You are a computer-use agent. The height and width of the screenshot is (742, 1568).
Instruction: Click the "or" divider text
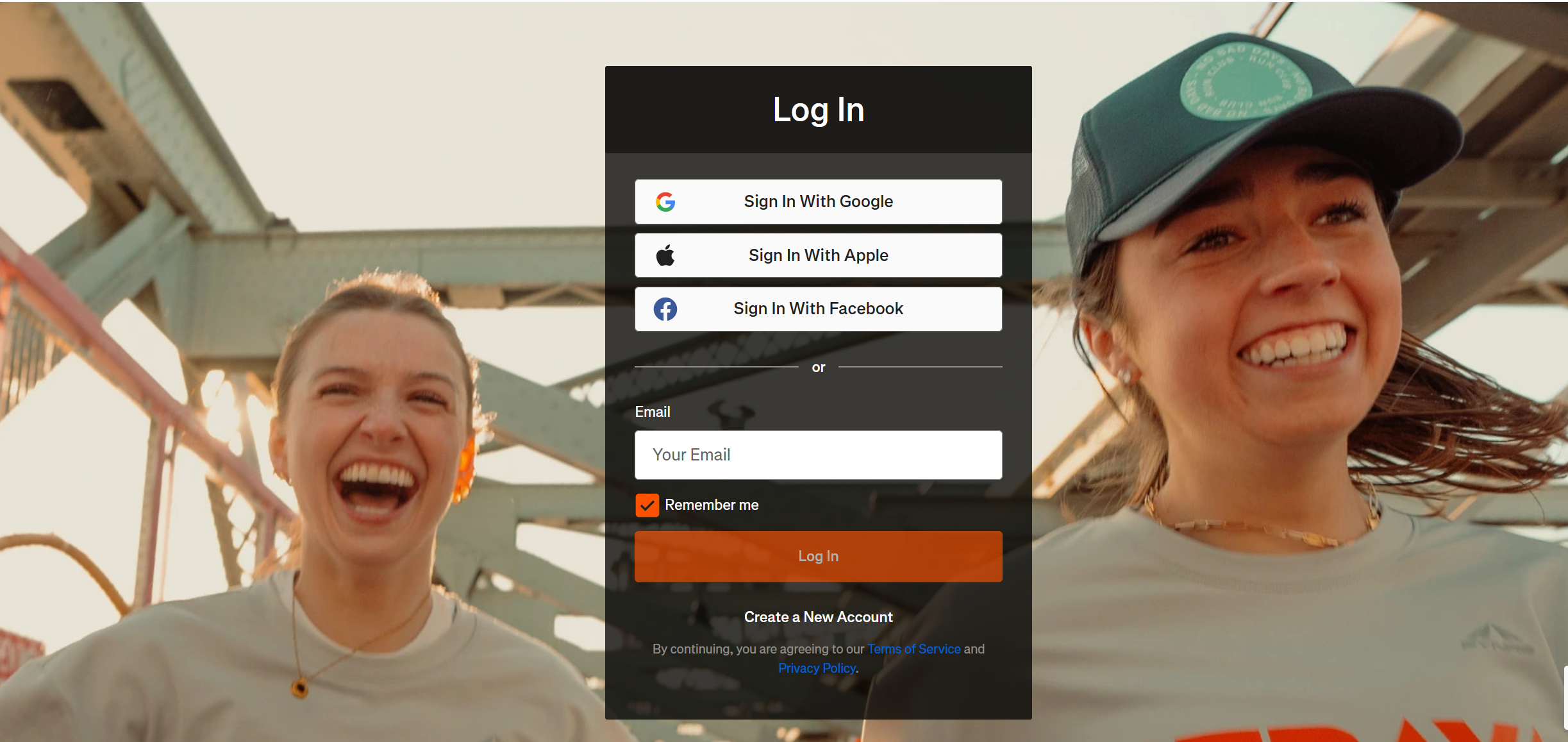click(x=818, y=367)
